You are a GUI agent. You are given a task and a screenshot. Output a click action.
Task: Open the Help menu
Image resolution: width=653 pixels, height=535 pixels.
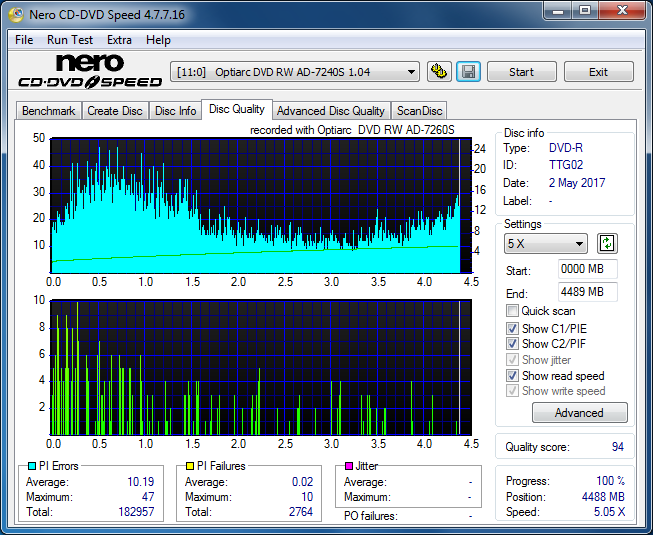coord(158,40)
